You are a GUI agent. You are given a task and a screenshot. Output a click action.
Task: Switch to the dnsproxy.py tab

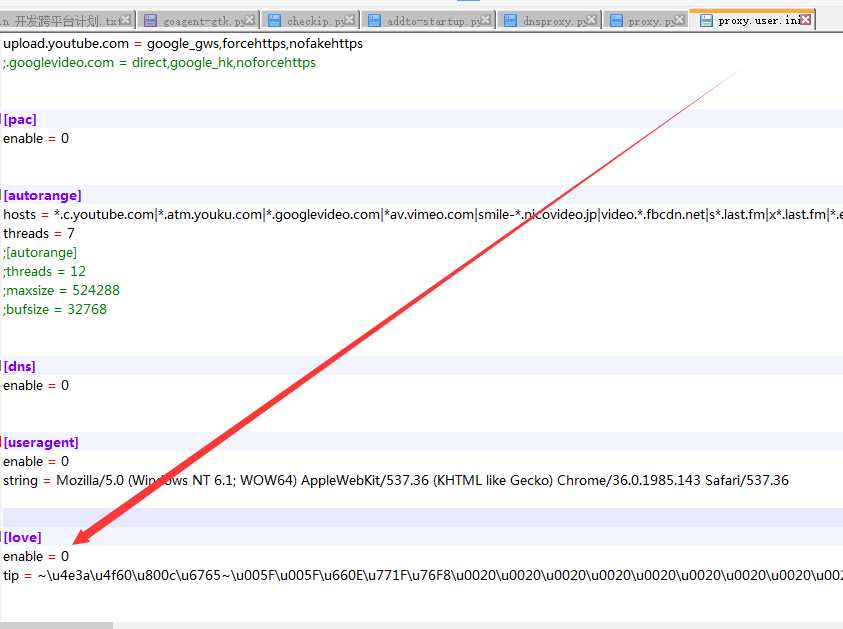tap(551, 20)
